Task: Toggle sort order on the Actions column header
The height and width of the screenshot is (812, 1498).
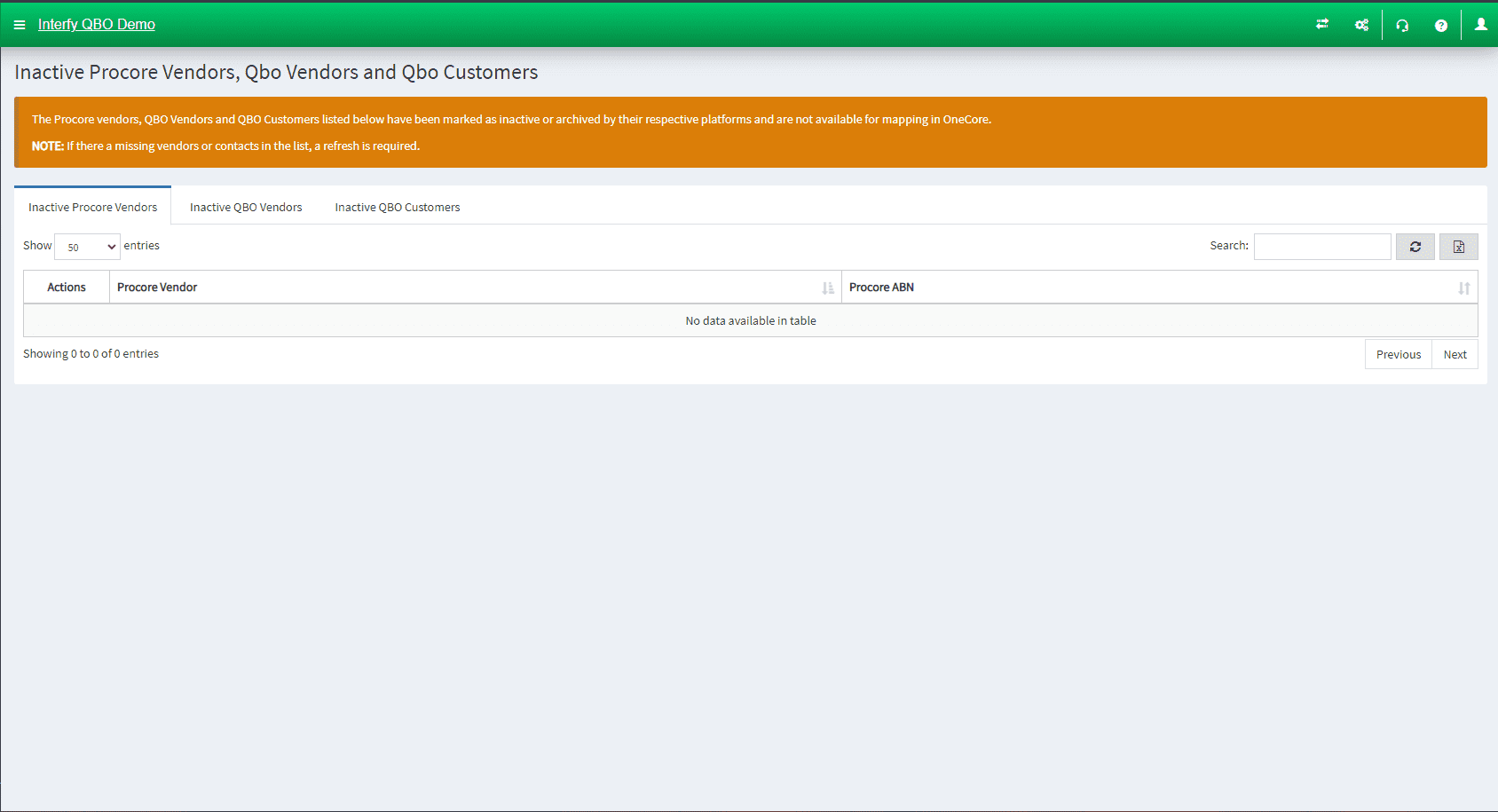Action: [66, 286]
